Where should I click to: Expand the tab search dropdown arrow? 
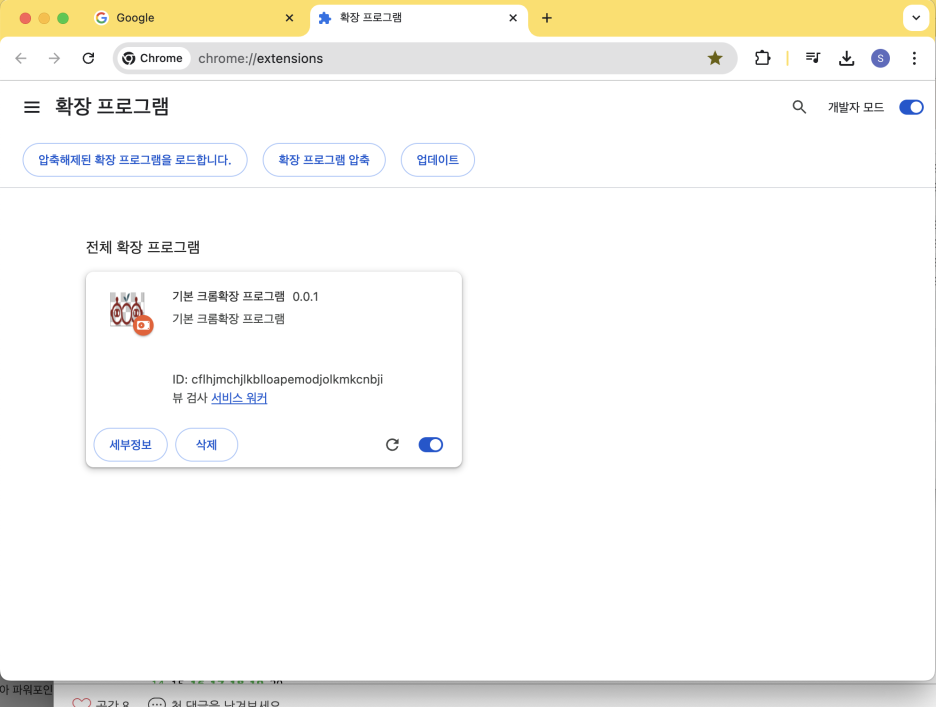point(916,18)
